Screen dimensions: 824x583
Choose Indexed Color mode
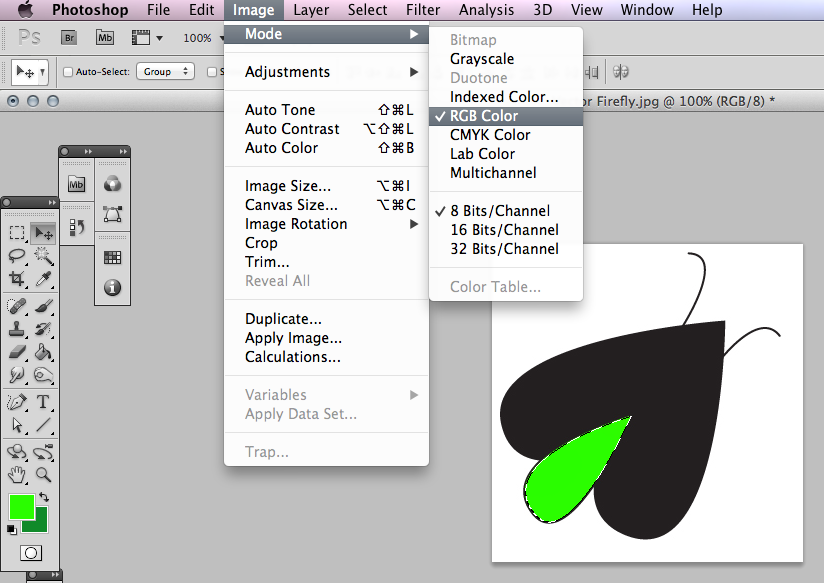506,97
